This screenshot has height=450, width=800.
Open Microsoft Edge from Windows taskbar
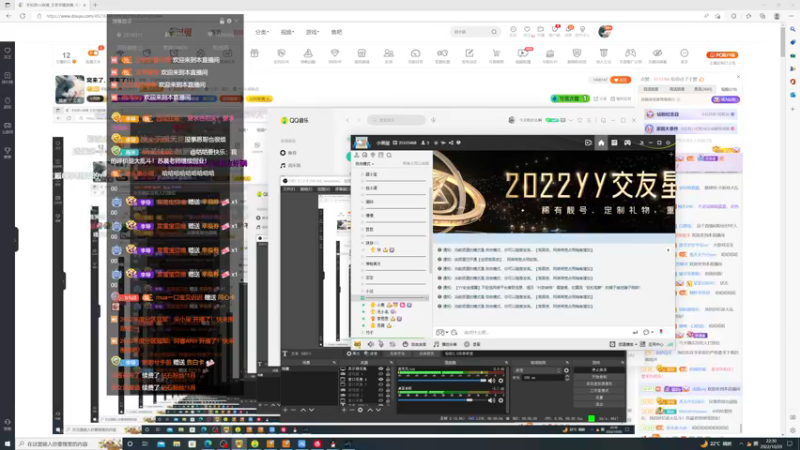(208, 444)
